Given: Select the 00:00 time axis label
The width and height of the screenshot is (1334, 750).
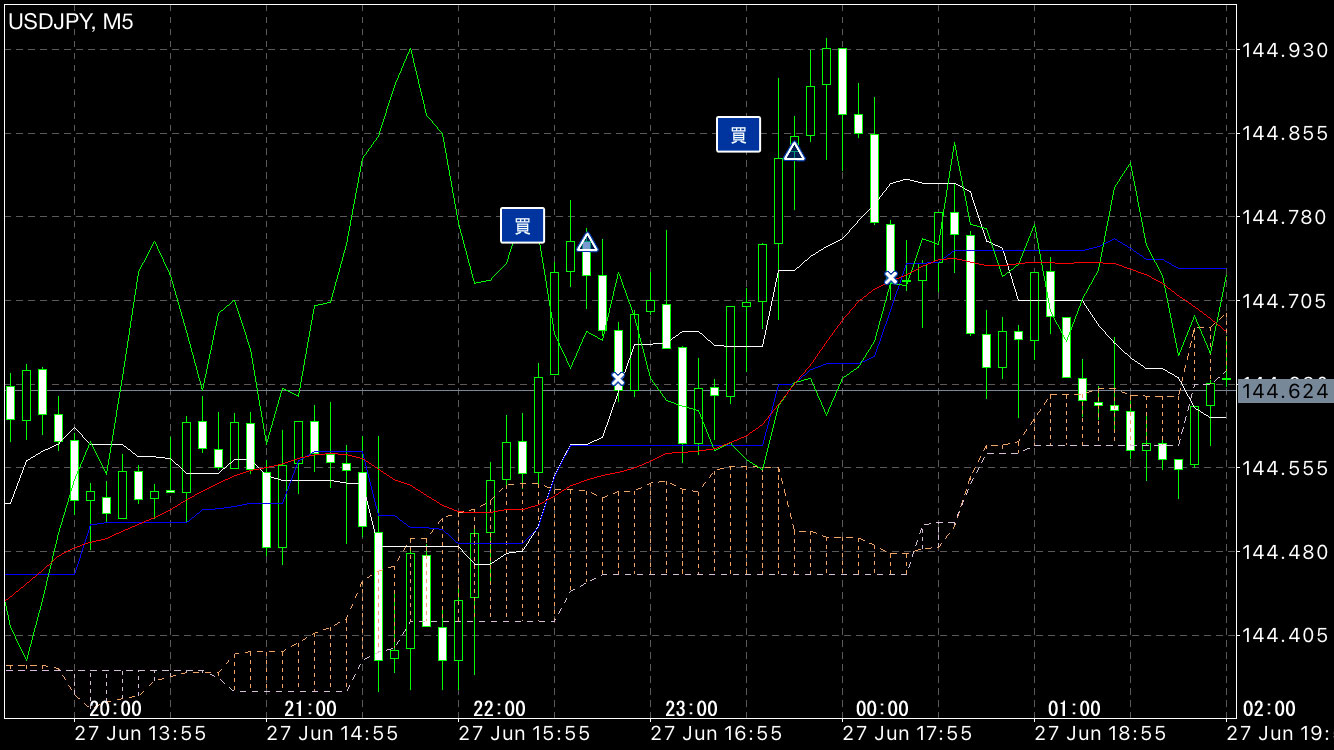Looking at the screenshot, I should [882, 709].
